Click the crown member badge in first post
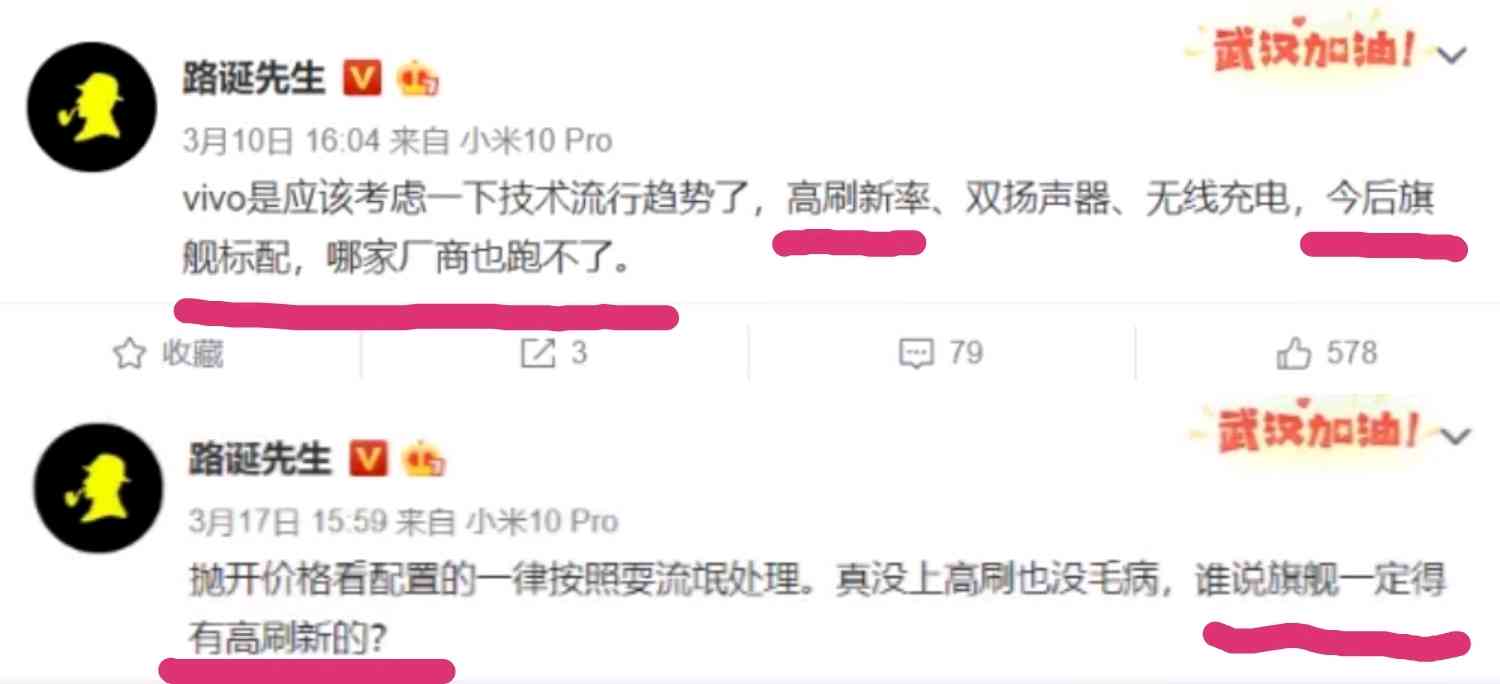 417,79
